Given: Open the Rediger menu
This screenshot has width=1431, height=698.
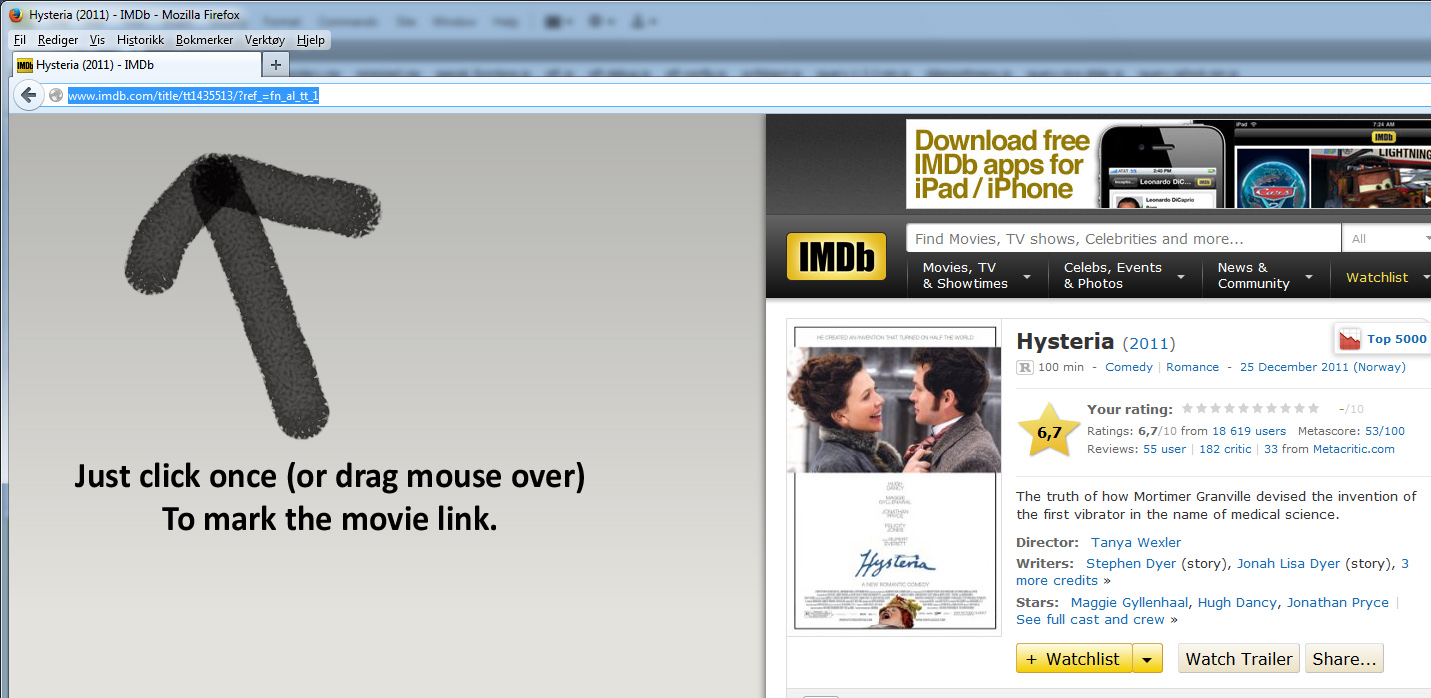Looking at the screenshot, I should [58, 40].
